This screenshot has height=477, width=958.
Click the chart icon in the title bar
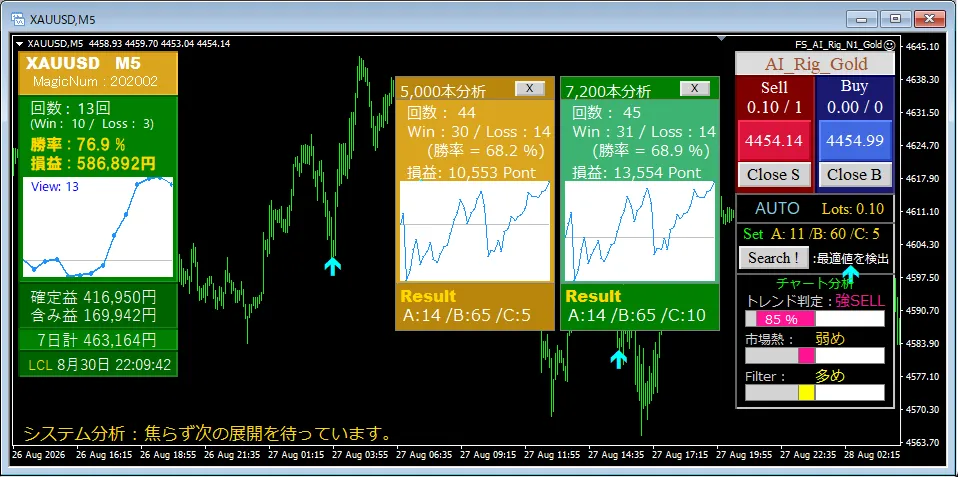pyautogui.click(x=18, y=20)
